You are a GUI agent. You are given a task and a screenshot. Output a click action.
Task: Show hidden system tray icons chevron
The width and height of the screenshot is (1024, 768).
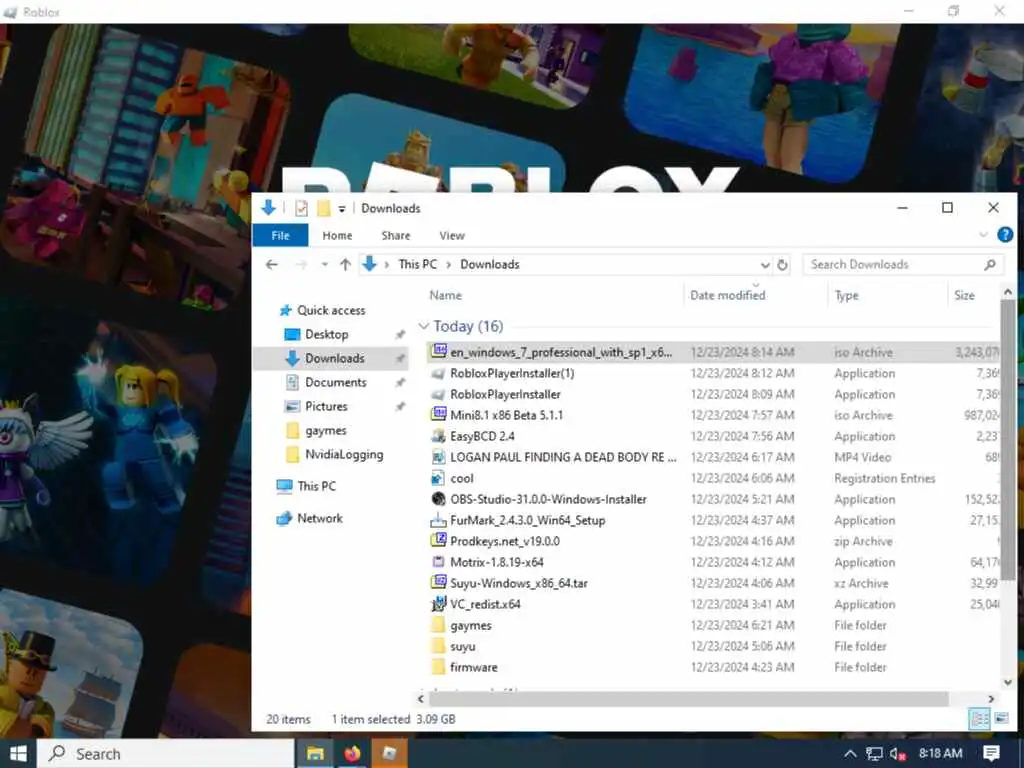tap(850, 754)
